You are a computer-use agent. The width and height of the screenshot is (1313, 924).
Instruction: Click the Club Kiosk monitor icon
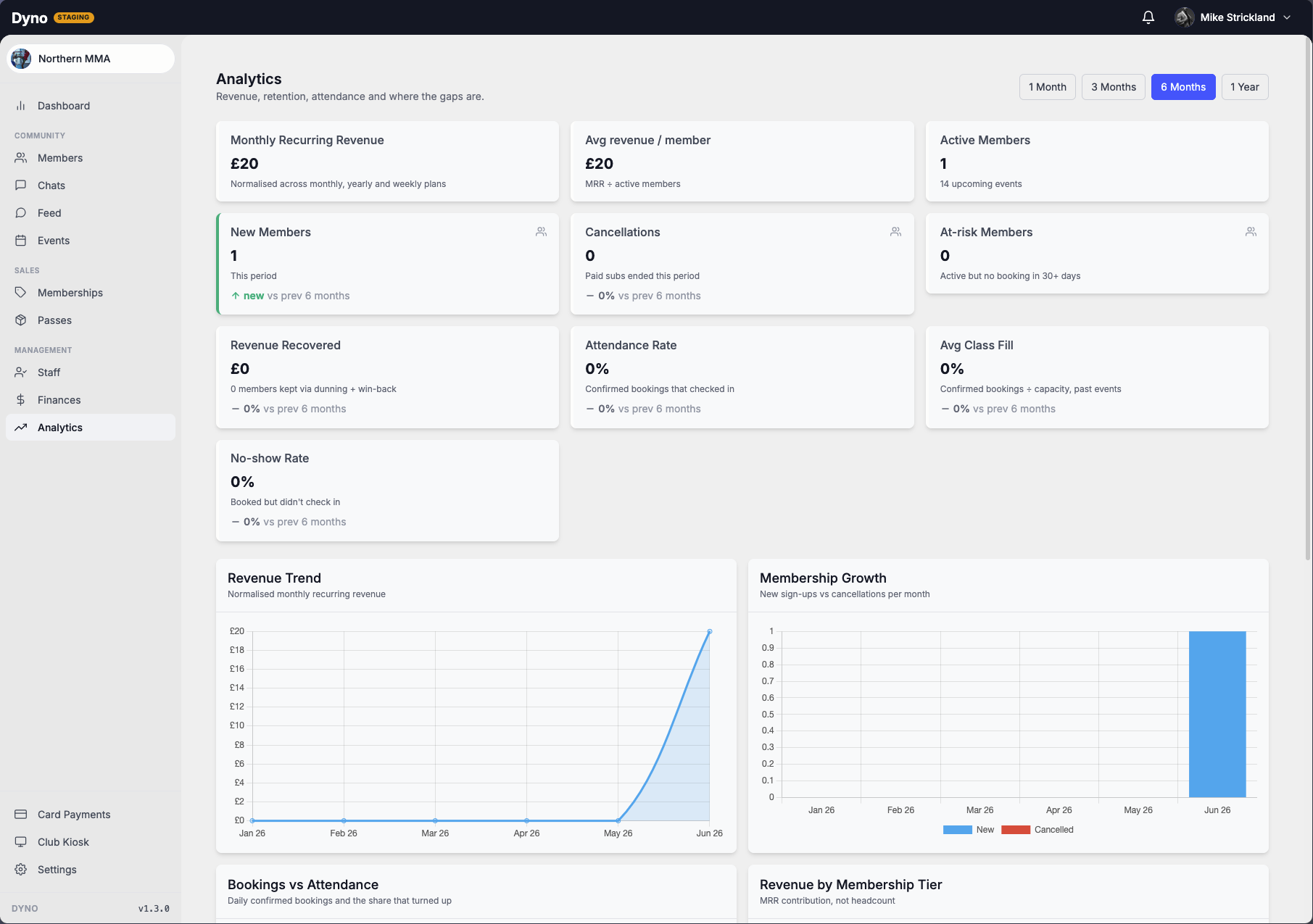pyautogui.click(x=21, y=842)
